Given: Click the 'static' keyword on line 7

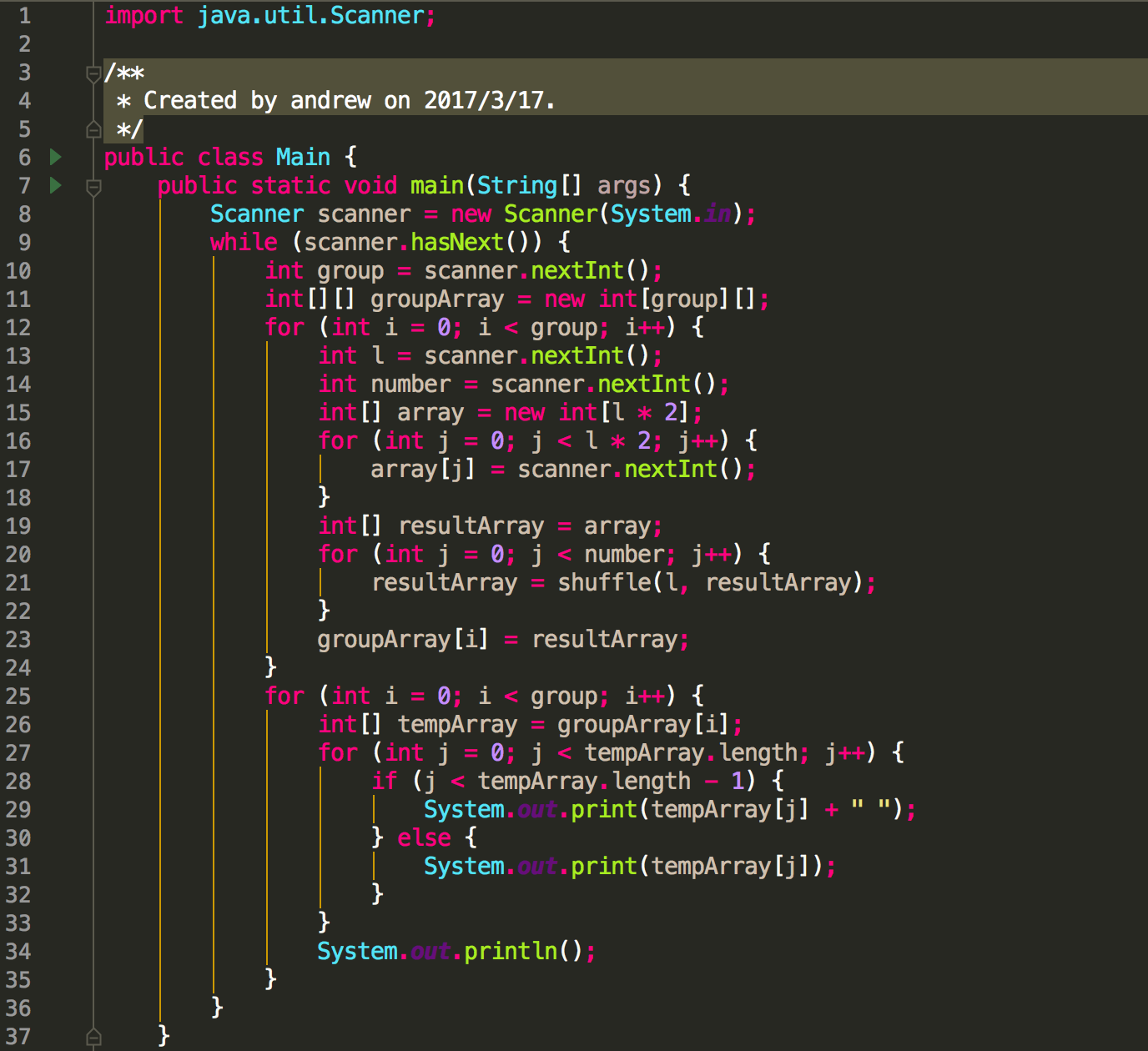Looking at the screenshot, I should pos(290,185).
